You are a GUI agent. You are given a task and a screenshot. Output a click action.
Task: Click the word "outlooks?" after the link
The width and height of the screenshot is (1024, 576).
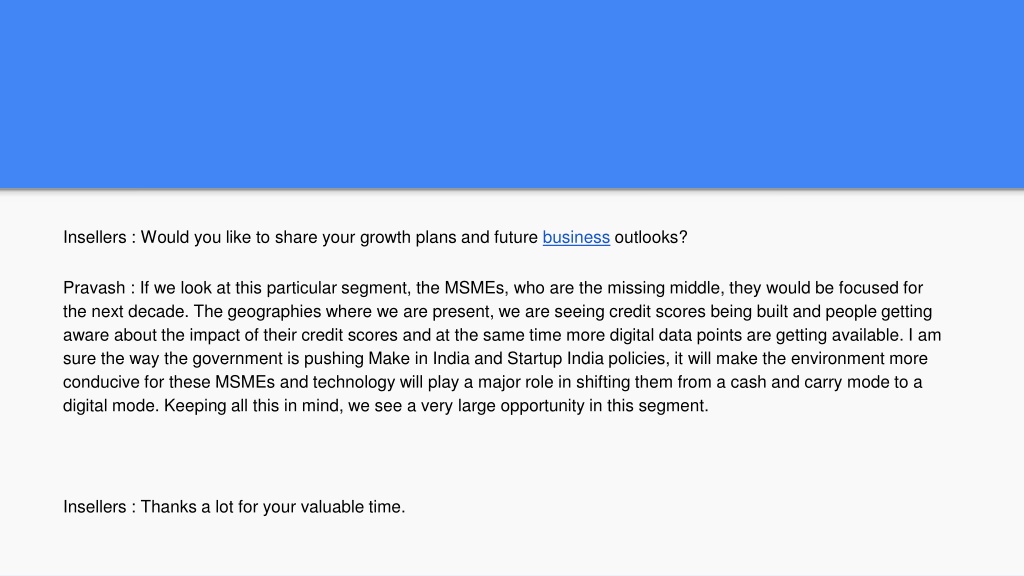tap(651, 237)
